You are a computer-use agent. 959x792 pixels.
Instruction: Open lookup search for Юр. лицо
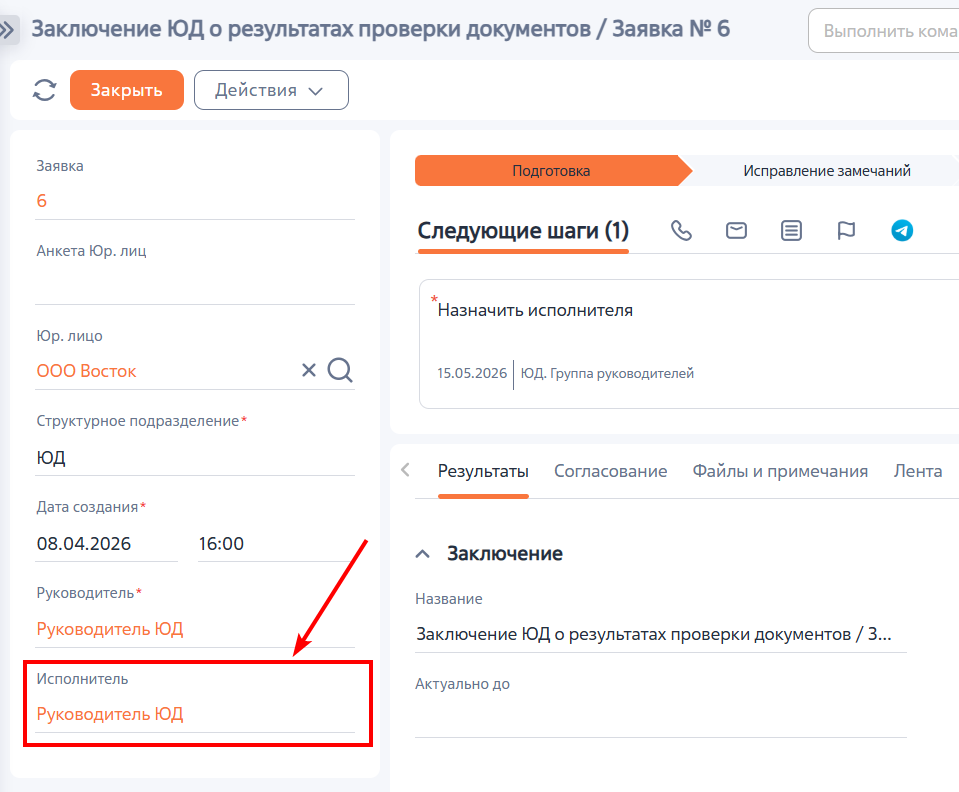pyautogui.click(x=340, y=370)
